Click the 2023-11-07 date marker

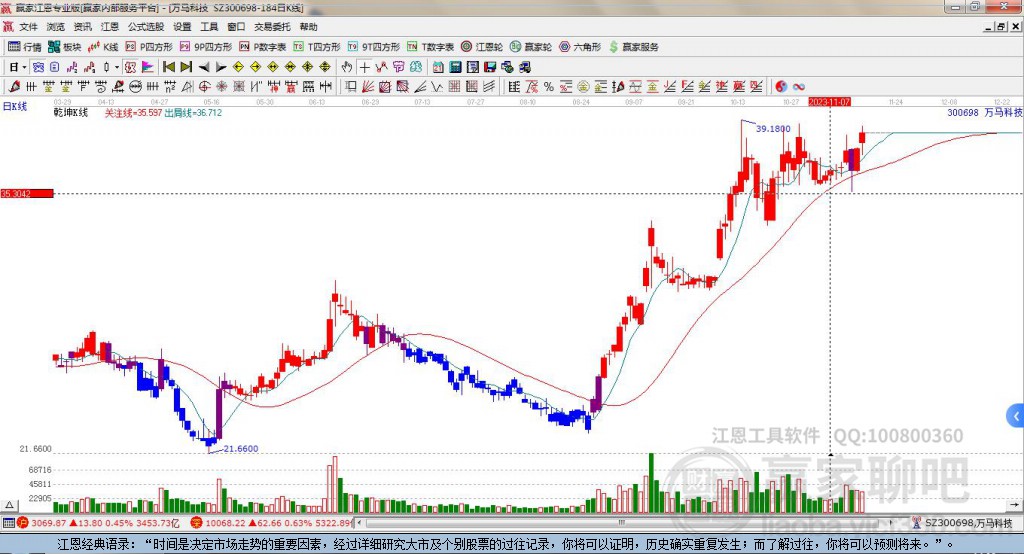coord(829,102)
